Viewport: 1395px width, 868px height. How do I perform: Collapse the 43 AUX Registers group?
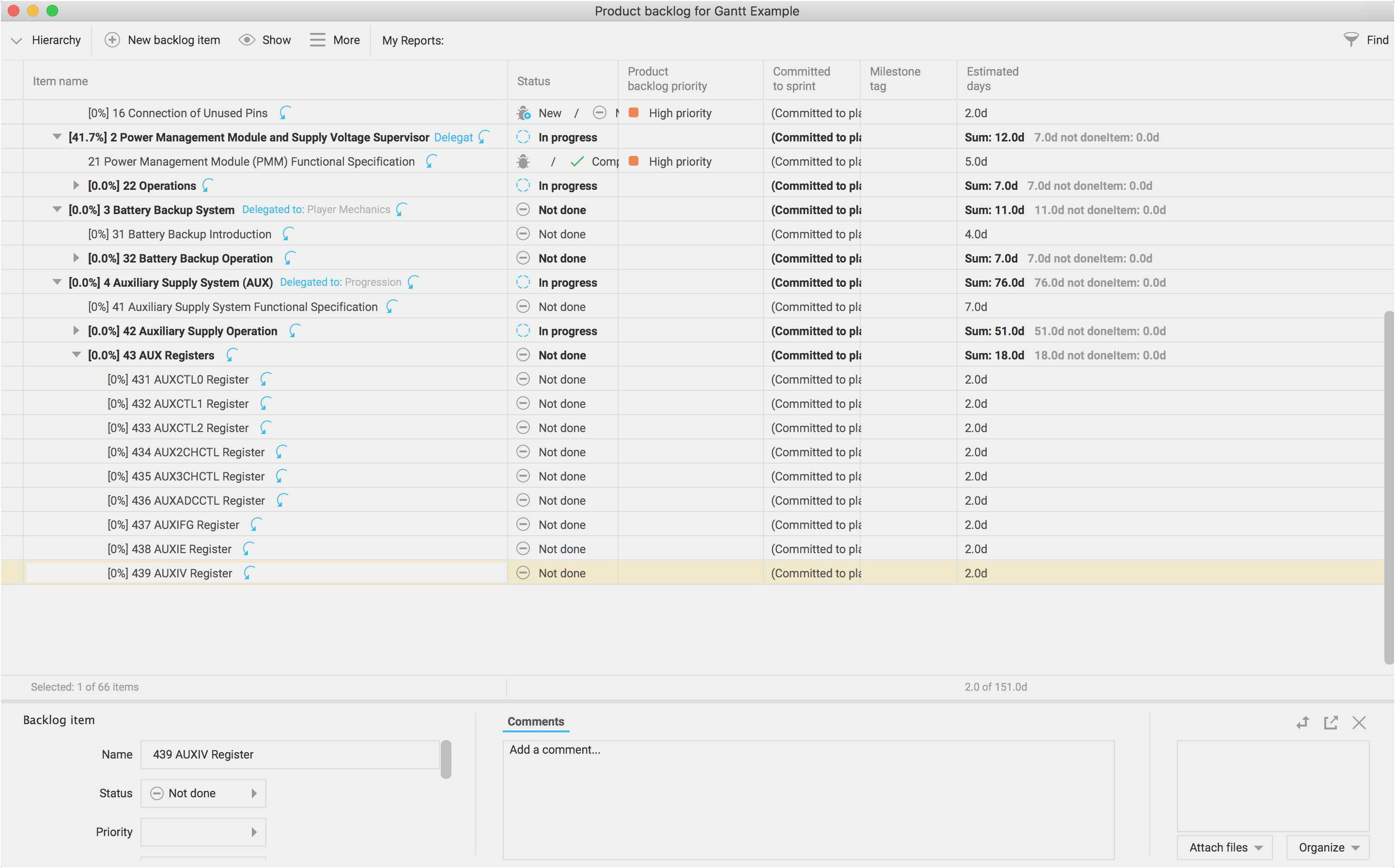(x=76, y=355)
